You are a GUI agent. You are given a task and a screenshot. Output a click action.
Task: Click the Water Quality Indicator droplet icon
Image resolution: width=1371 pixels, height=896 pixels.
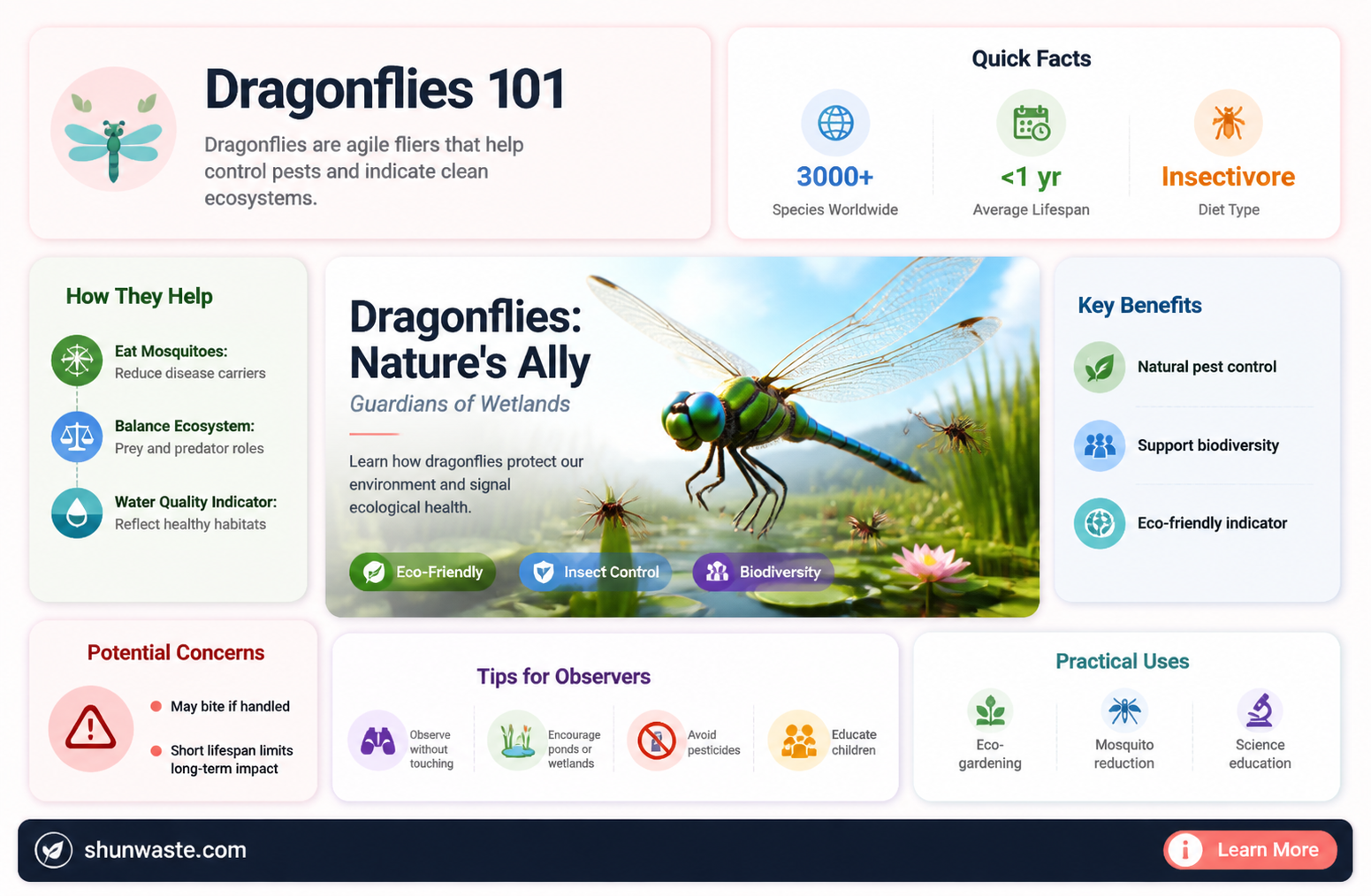click(x=77, y=513)
